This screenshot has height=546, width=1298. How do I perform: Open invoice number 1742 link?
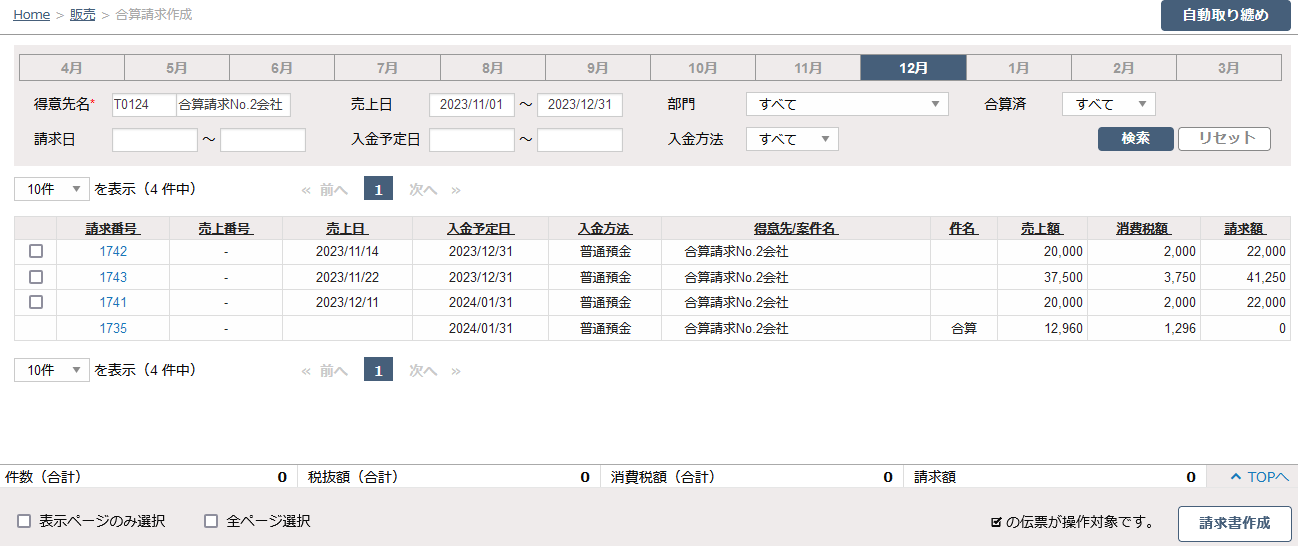(113, 252)
